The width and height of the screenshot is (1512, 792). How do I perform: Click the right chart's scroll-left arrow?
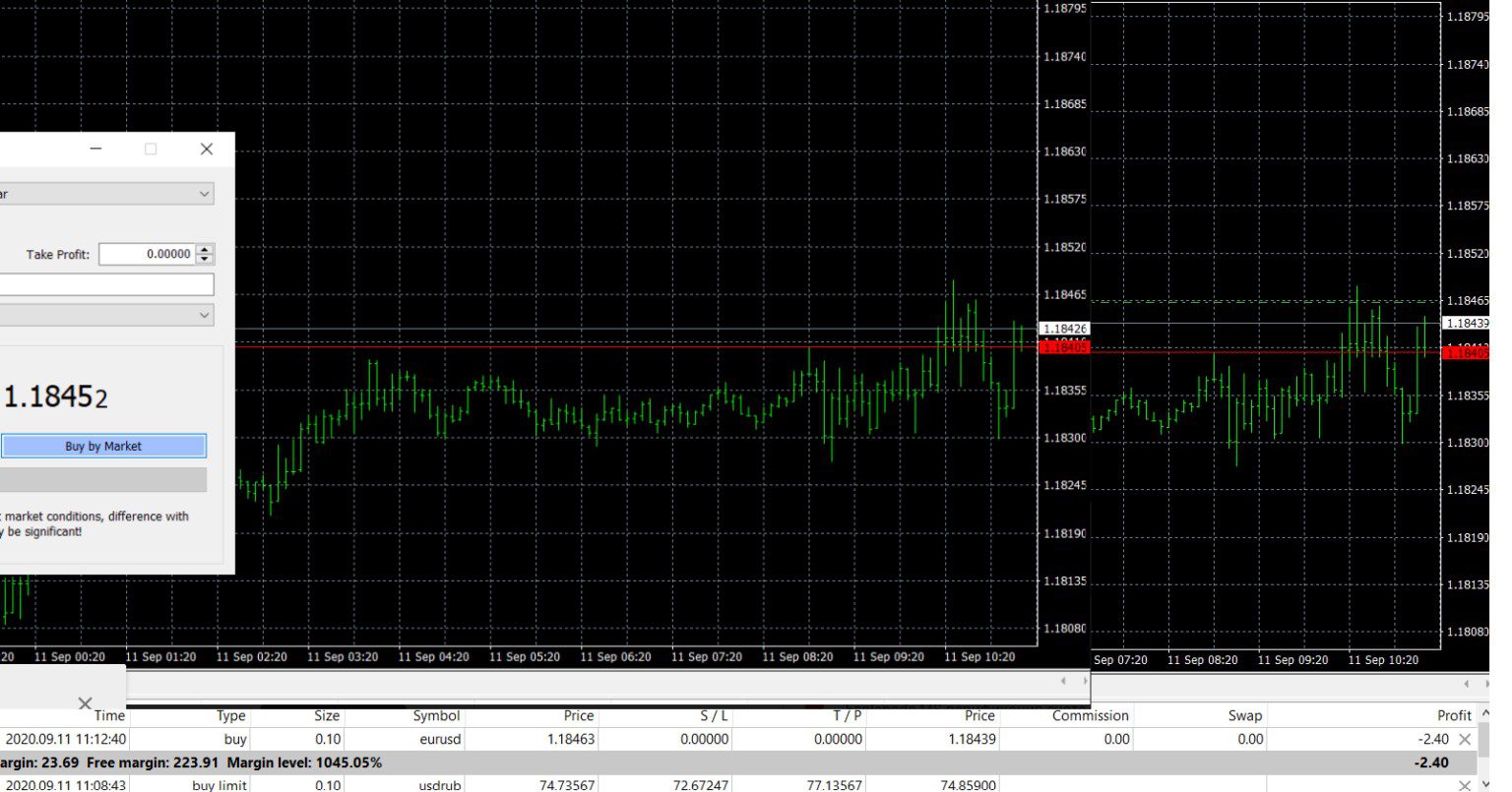pos(1467,683)
